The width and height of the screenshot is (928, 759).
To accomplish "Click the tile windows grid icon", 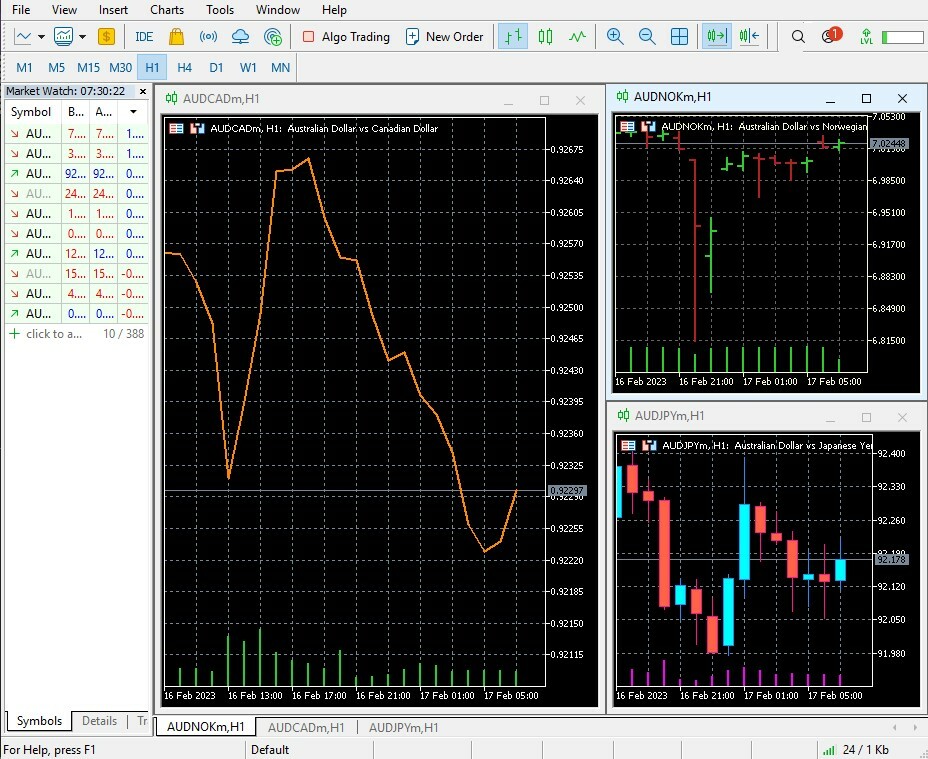I will pos(679,37).
